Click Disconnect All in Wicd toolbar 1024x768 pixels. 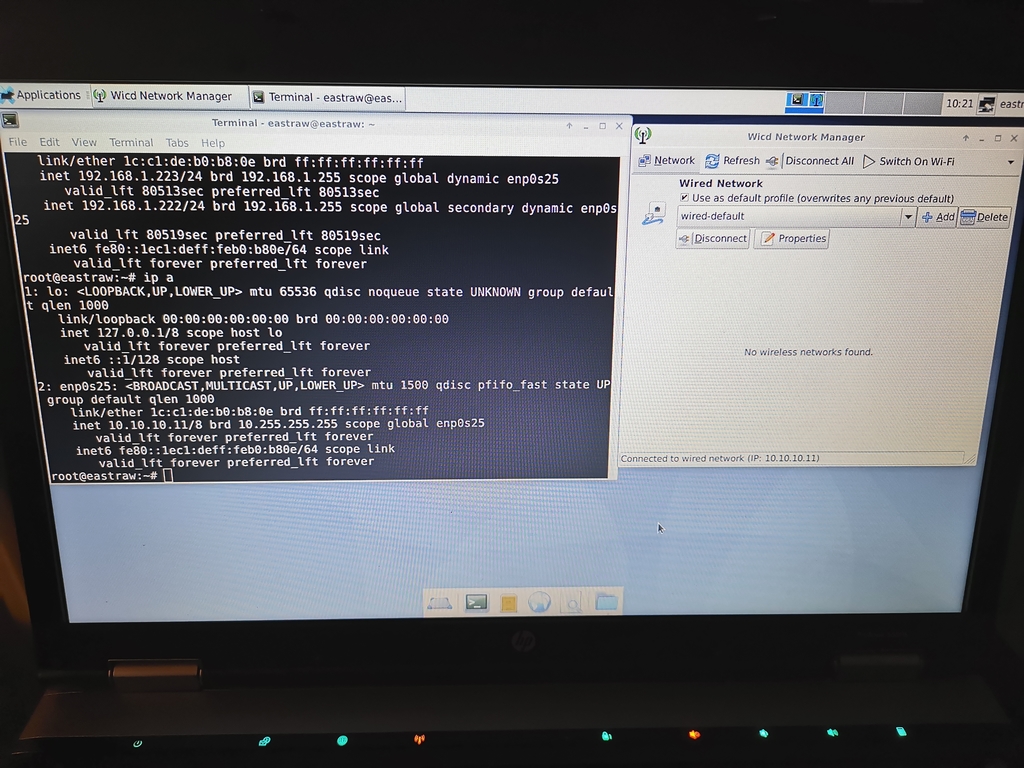[810, 161]
